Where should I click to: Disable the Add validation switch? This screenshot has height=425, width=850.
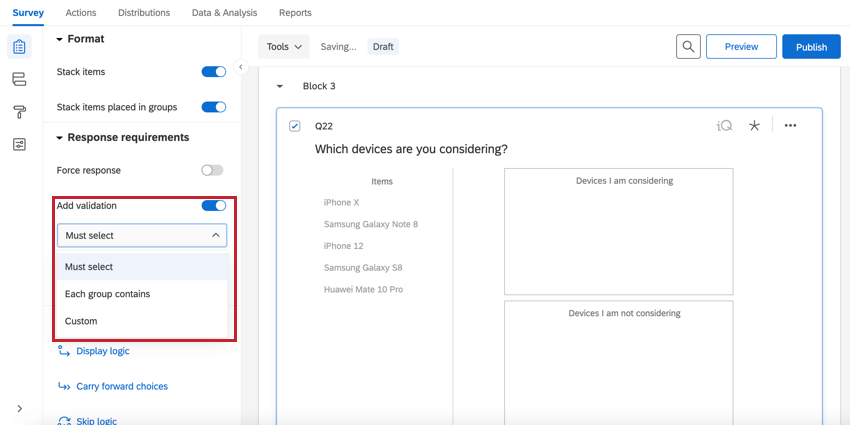click(213, 206)
